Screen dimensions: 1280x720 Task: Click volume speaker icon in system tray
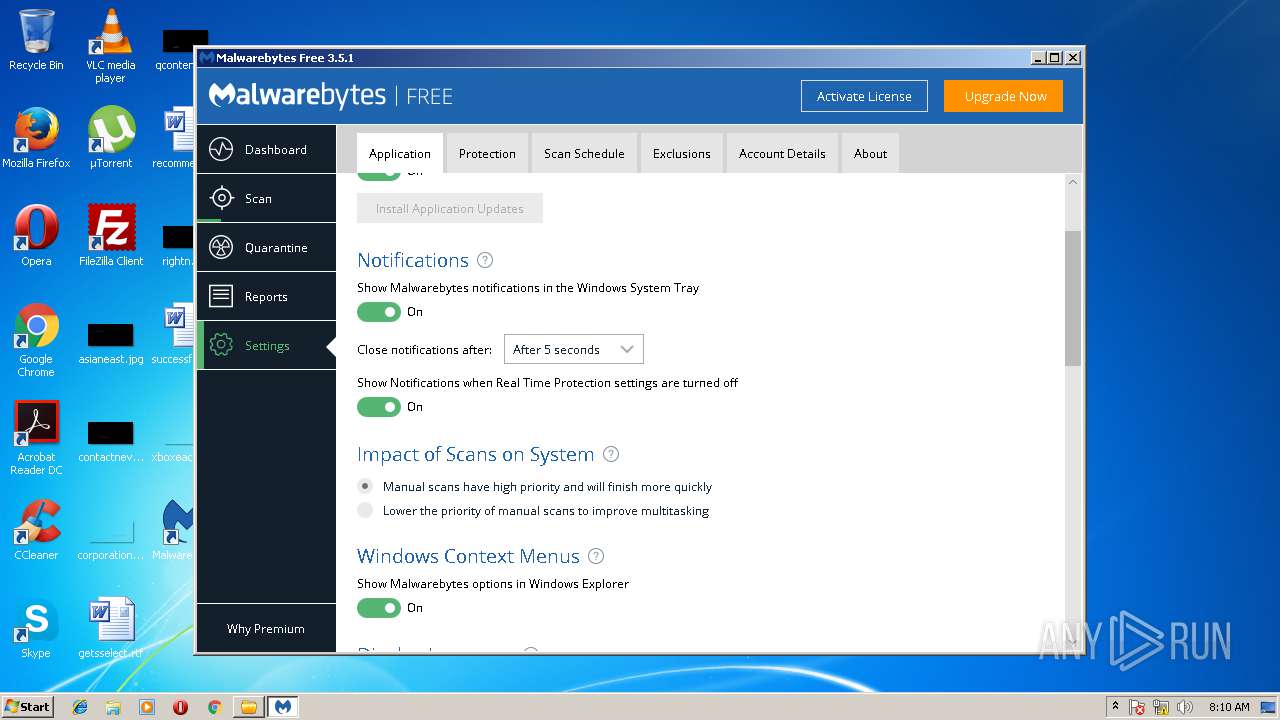1184,707
